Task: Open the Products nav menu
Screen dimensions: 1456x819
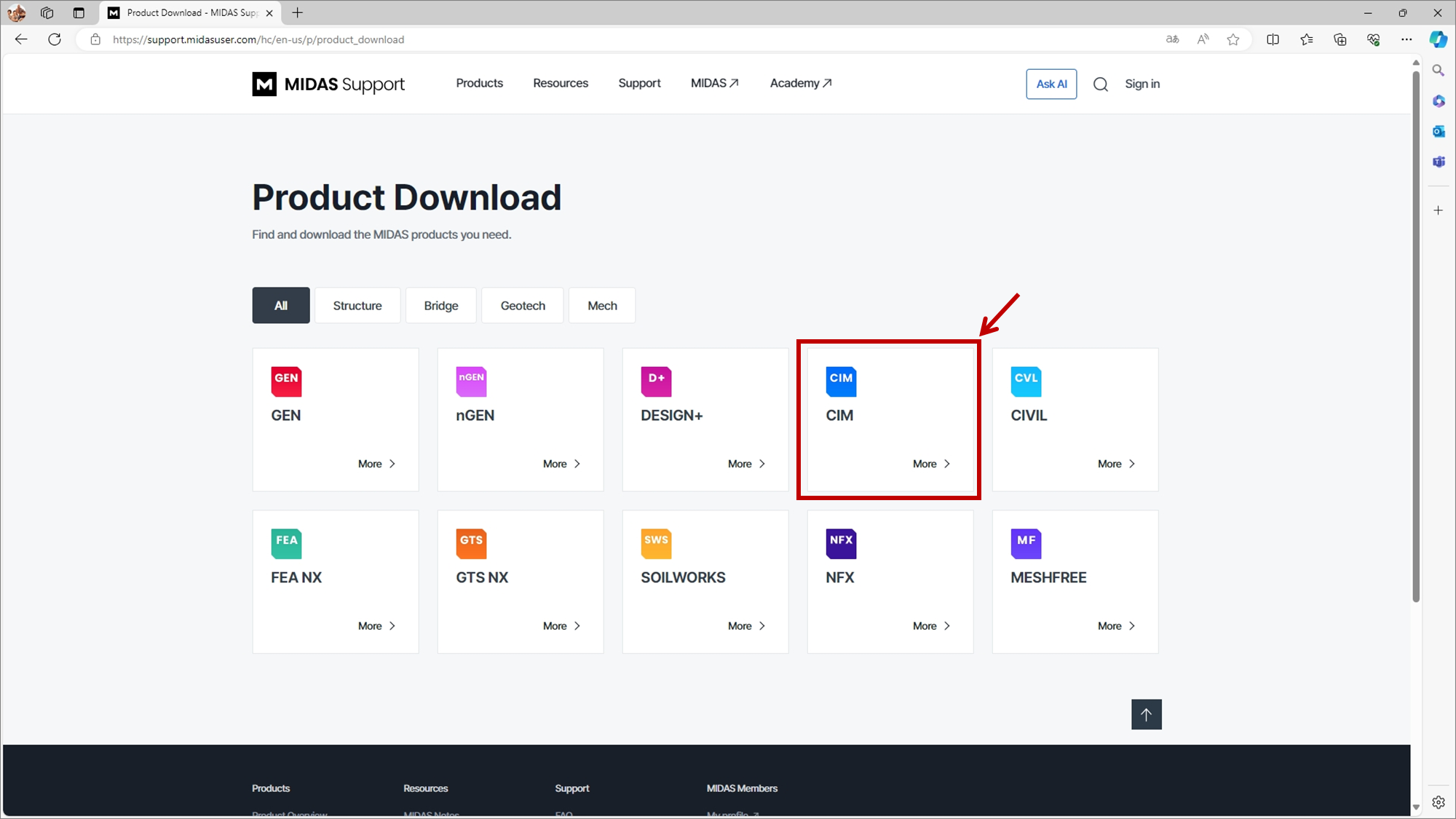Action: coord(480,83)
